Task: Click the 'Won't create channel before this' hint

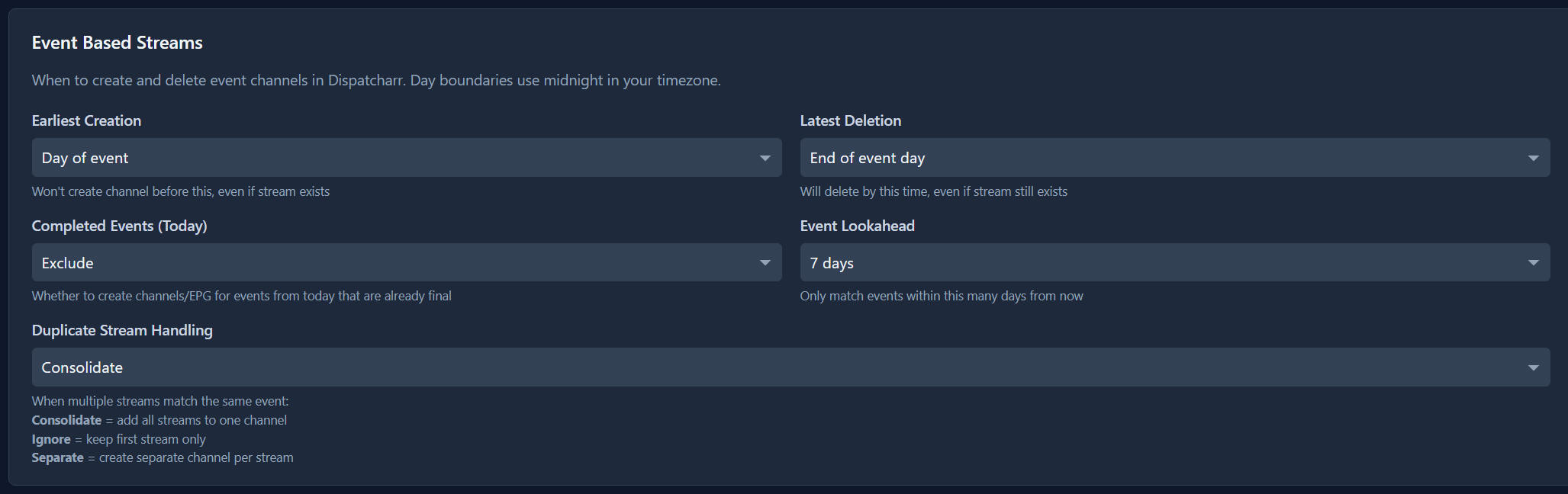Action: coord(180,191)
